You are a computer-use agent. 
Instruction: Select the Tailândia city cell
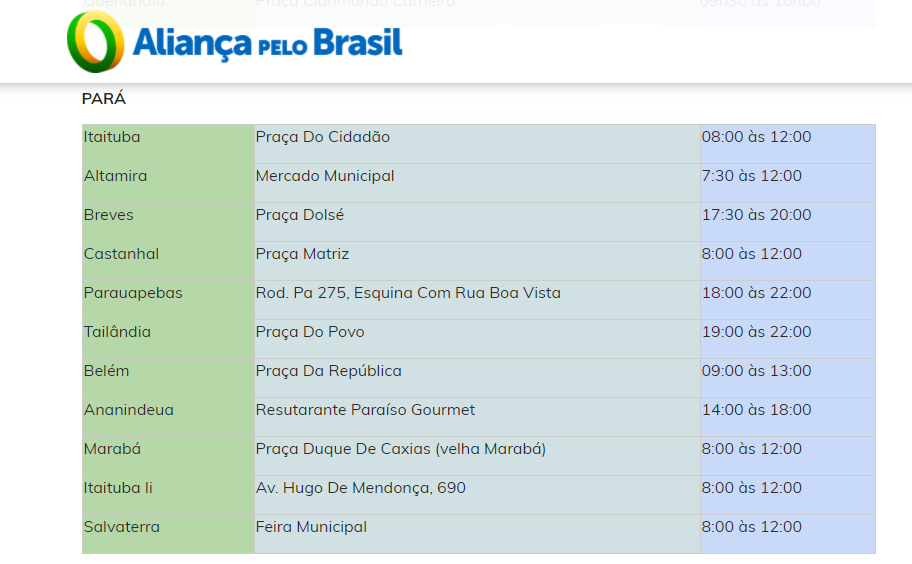pyautogui.click(x=117, y=332)
